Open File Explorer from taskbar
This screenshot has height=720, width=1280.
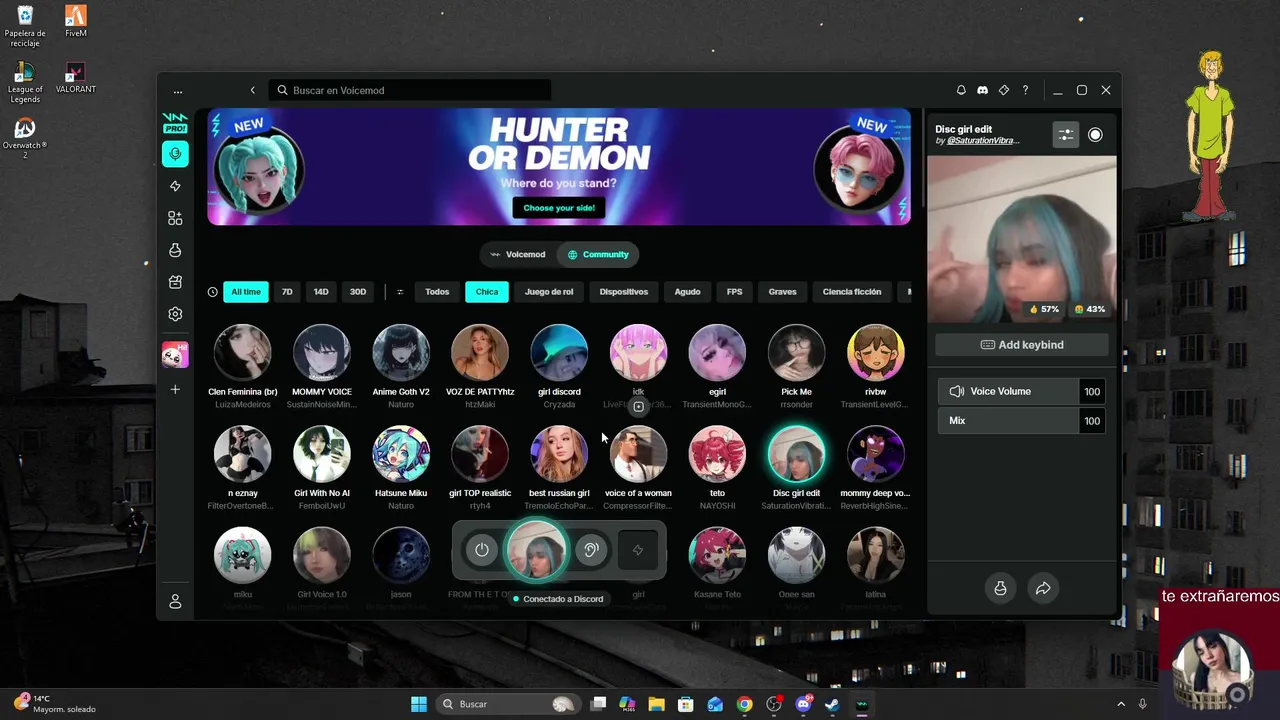656,704
